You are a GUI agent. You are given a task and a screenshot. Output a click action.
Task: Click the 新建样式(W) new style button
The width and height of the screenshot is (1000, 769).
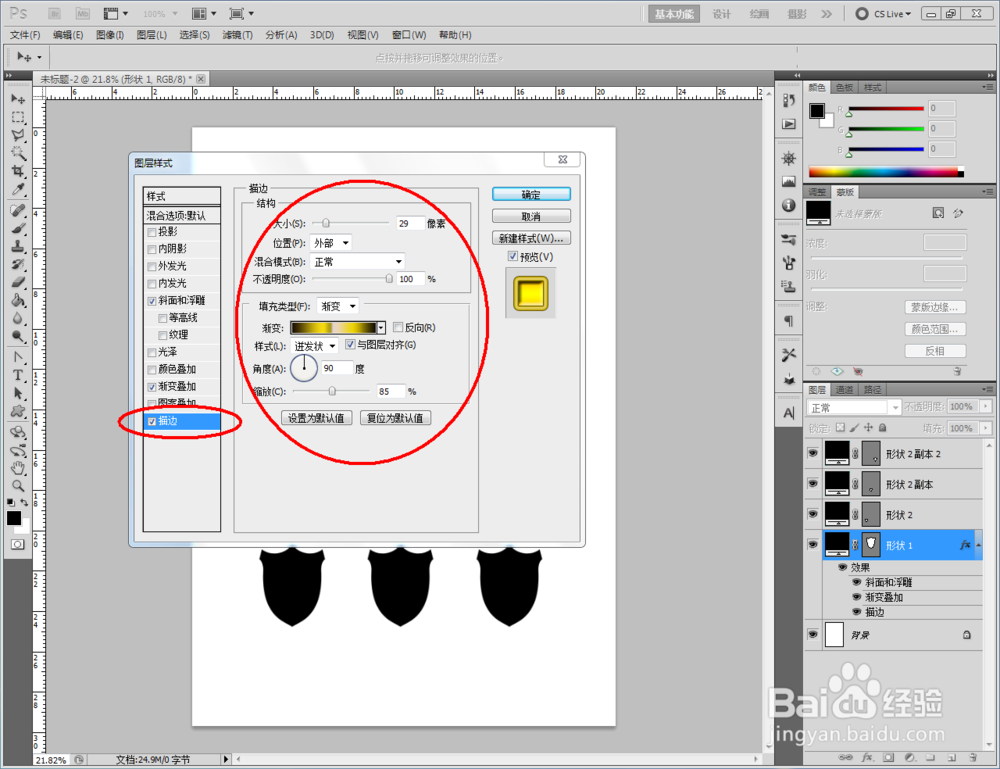[531, 238]
